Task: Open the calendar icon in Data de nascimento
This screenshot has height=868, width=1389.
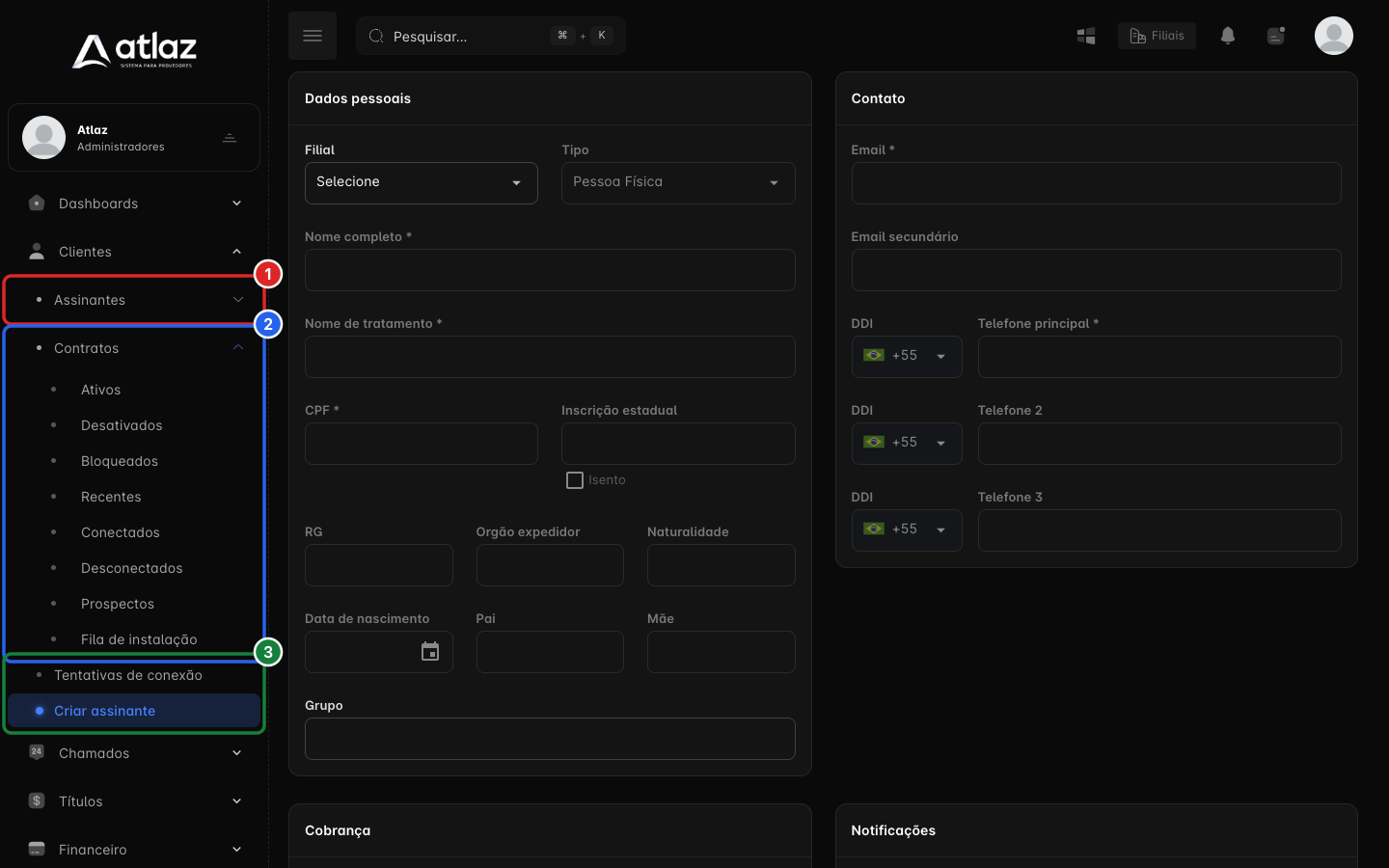Action: point(430,652)
